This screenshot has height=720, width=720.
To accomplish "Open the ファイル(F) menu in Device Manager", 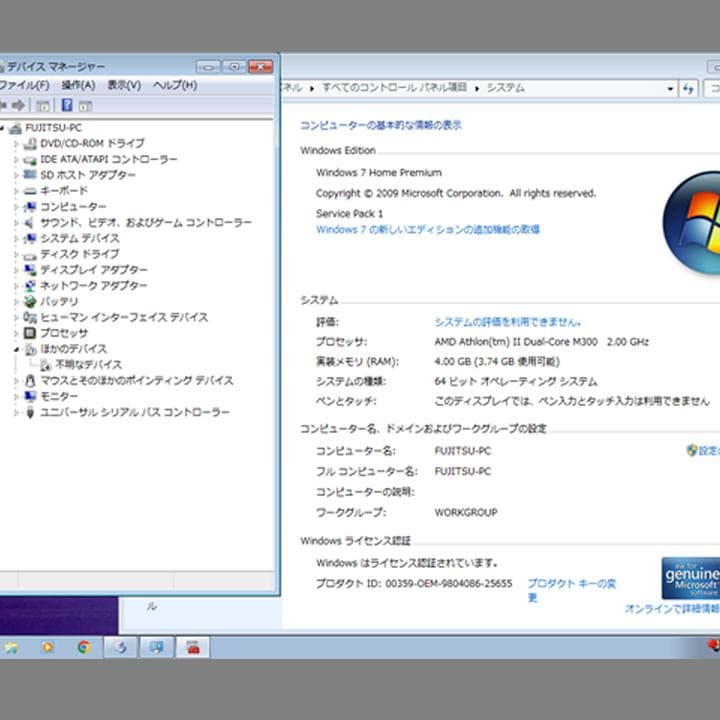I will coord(24,85).
